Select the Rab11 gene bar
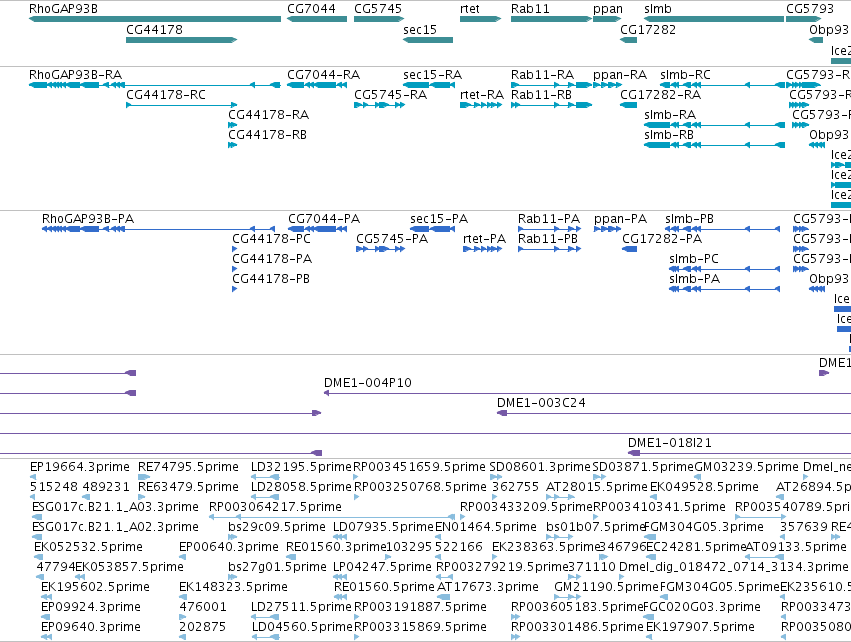 click(x=551, y=19)
